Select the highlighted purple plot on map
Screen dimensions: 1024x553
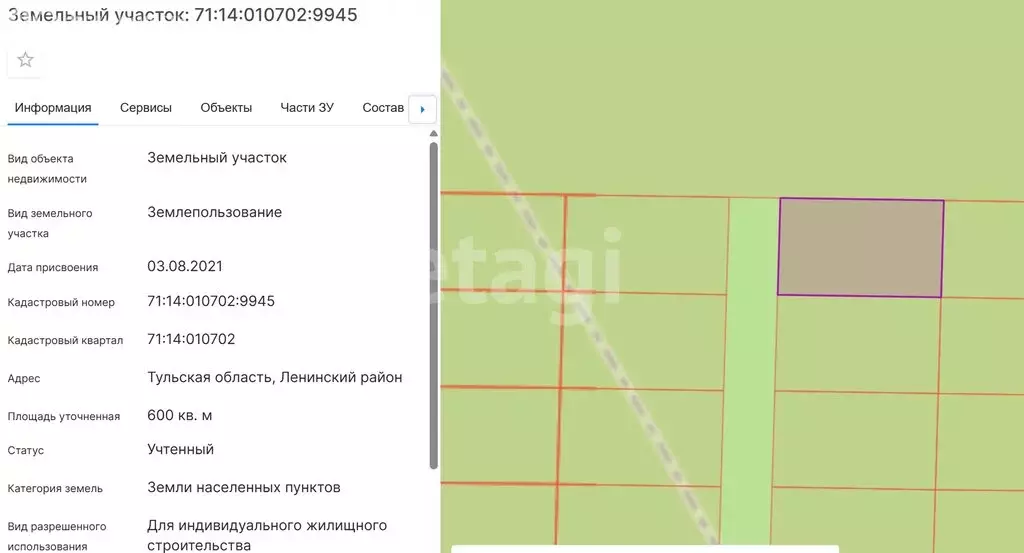coord(861,247)
